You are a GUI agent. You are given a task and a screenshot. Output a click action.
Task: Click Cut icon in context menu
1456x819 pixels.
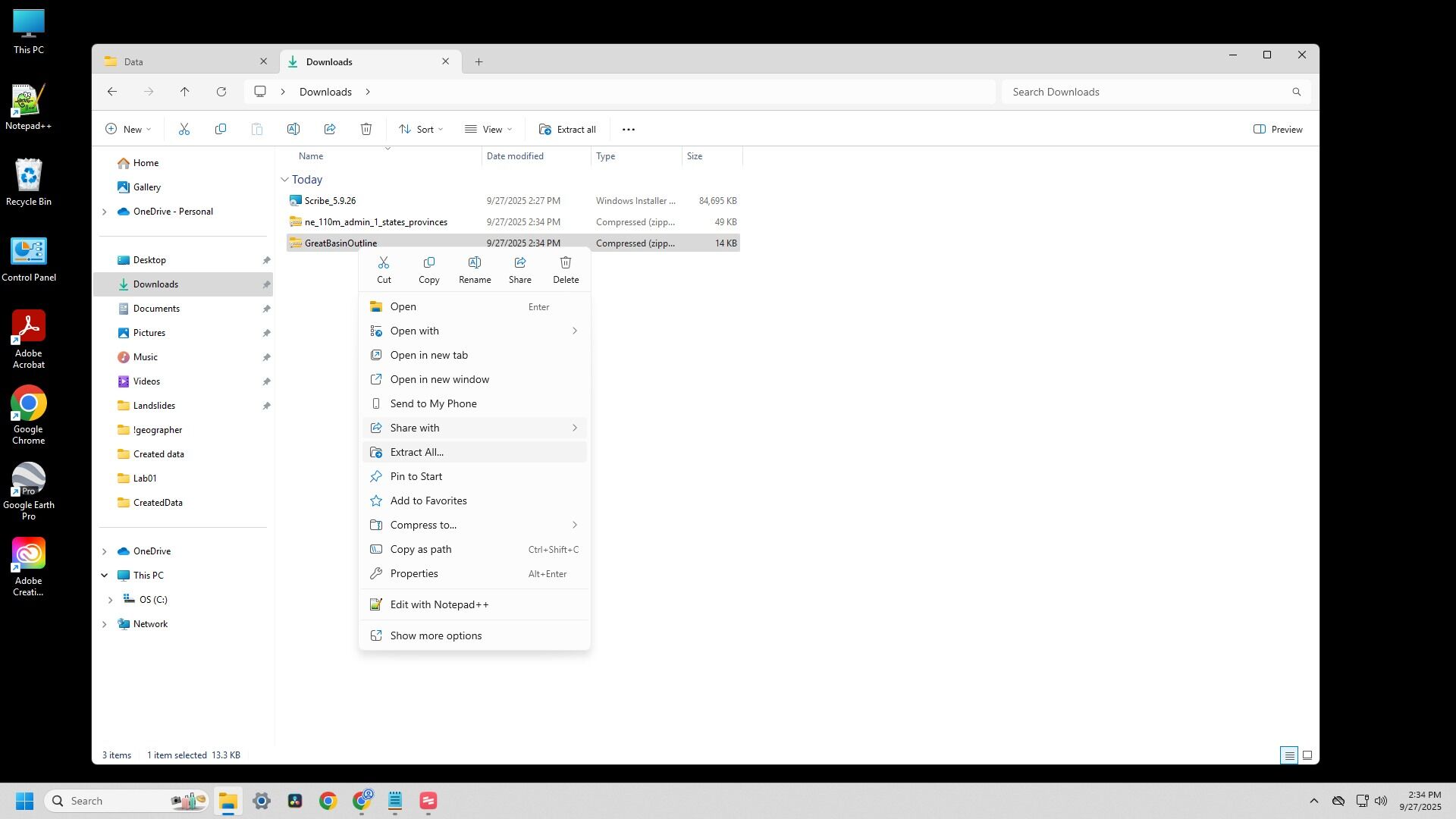(x=384, y=269)
